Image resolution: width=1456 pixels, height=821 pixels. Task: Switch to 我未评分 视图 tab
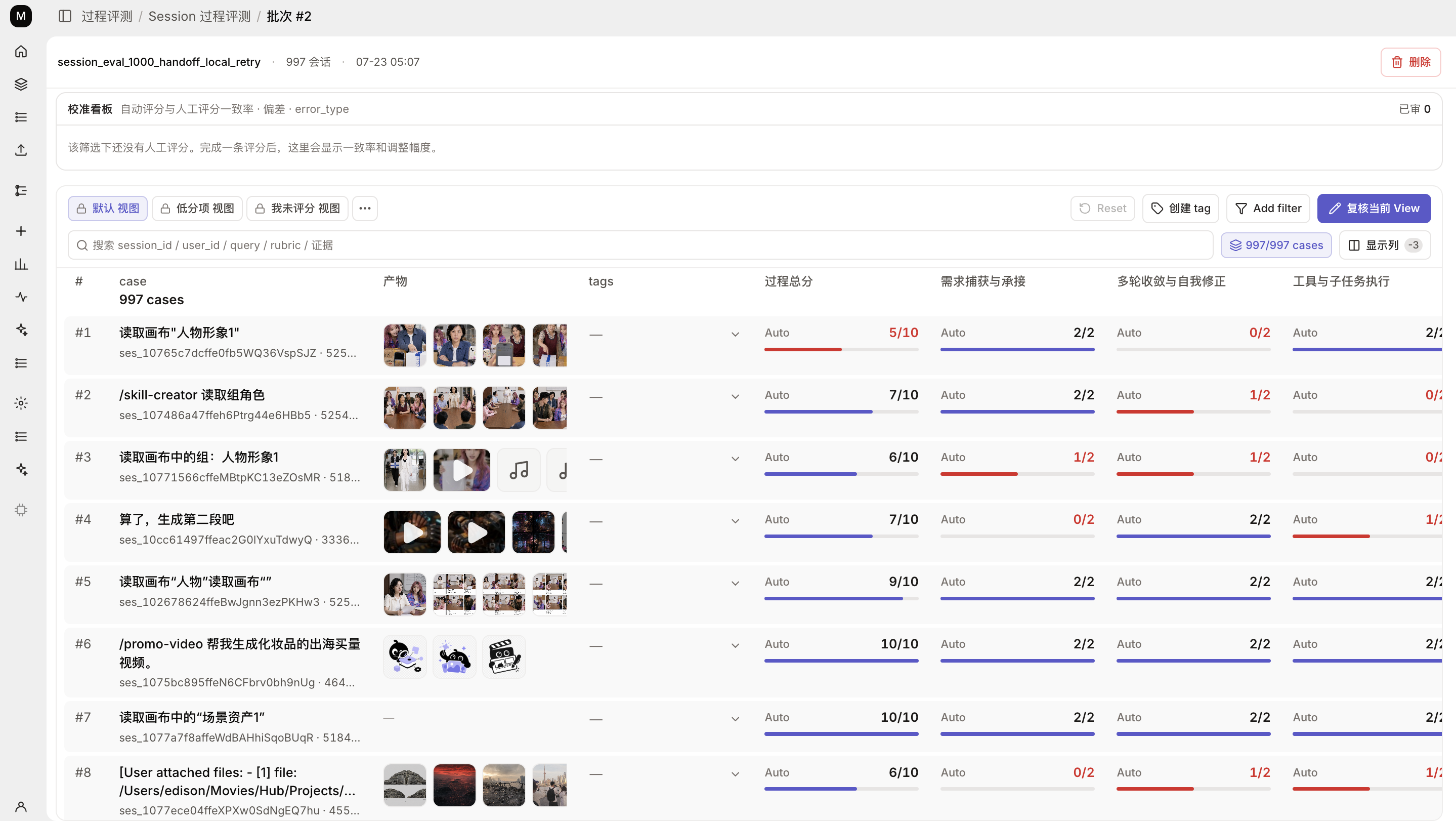(297, 209)
